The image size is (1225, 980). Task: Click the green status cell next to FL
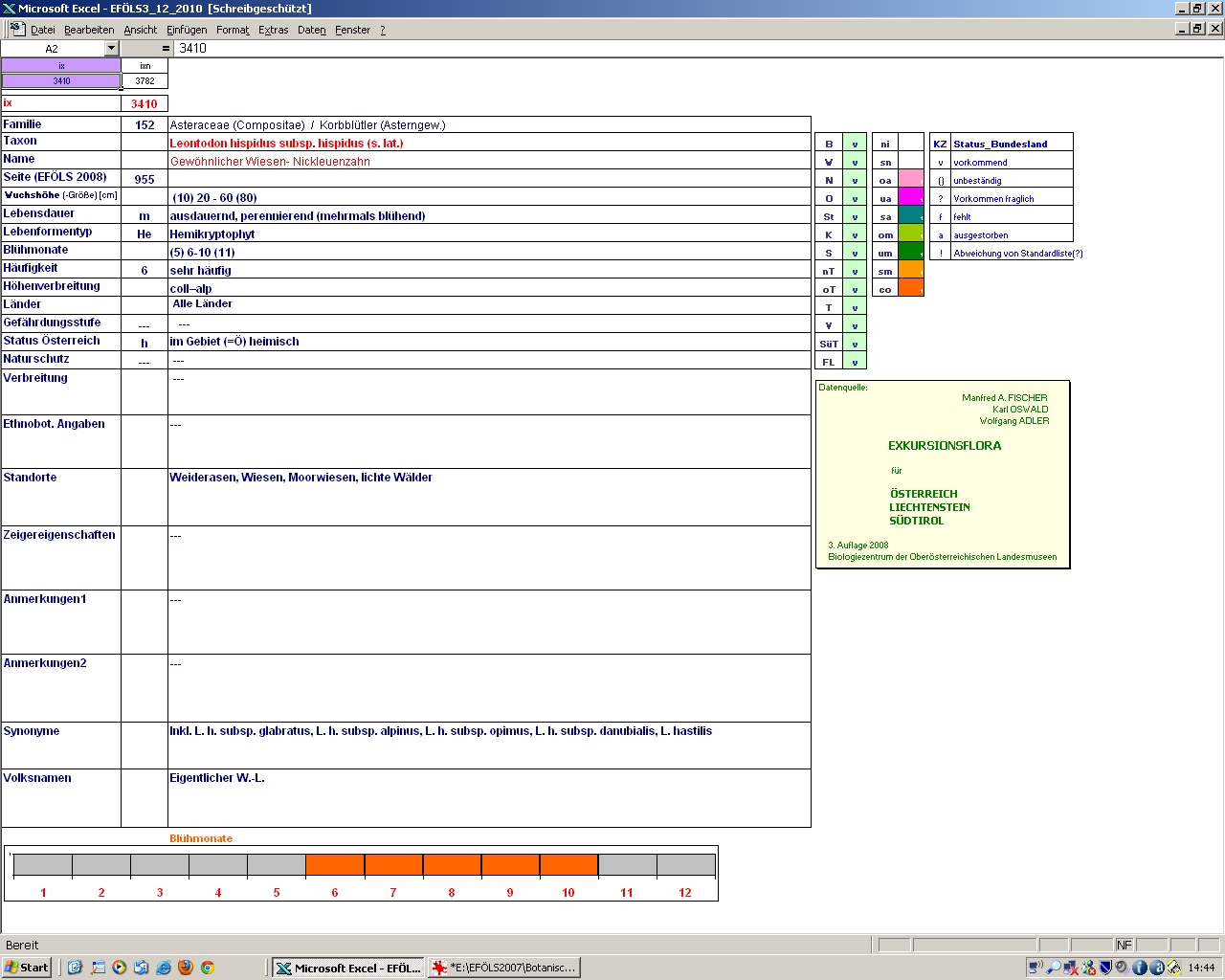coord(855,362)
